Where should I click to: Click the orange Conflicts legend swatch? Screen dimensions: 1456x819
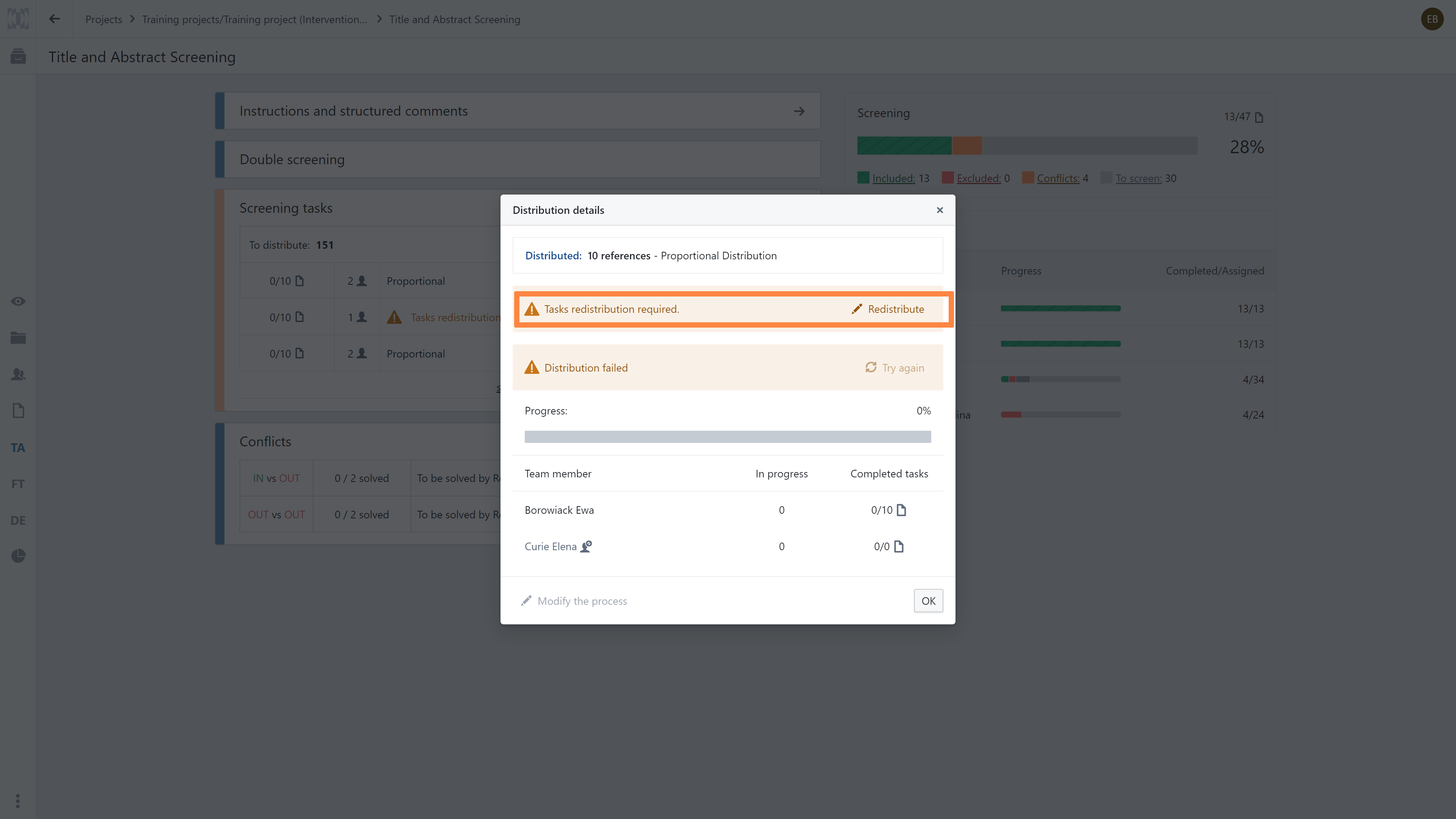point(1028,178)
